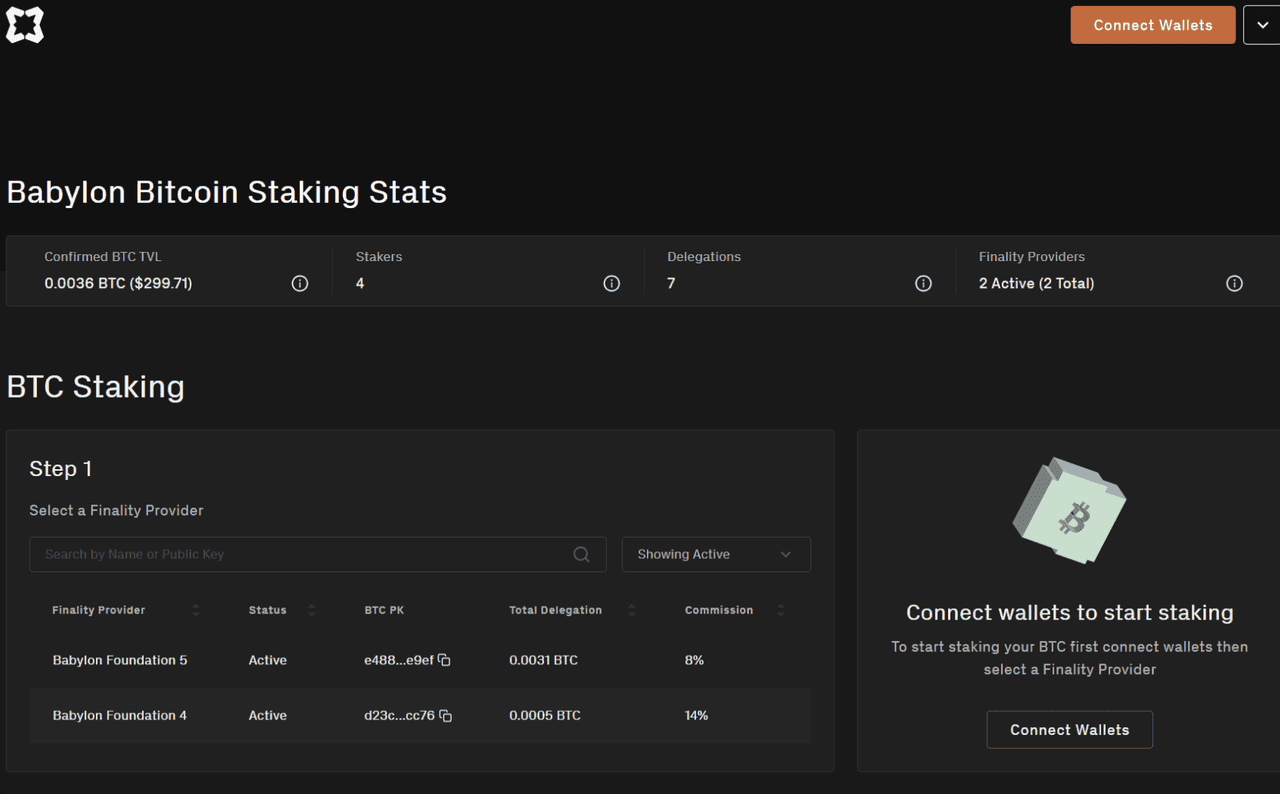Copy BTC PK e488...e9ef
1280x794 pixels.
click(x=444, y=660)
